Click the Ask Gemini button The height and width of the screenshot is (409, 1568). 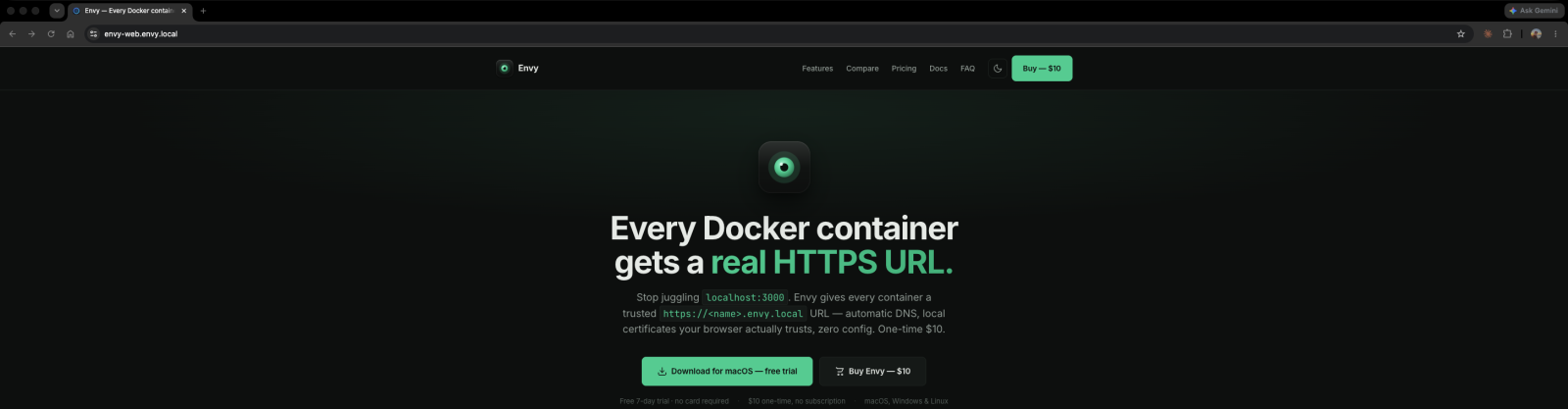[x=1534, y=11]
